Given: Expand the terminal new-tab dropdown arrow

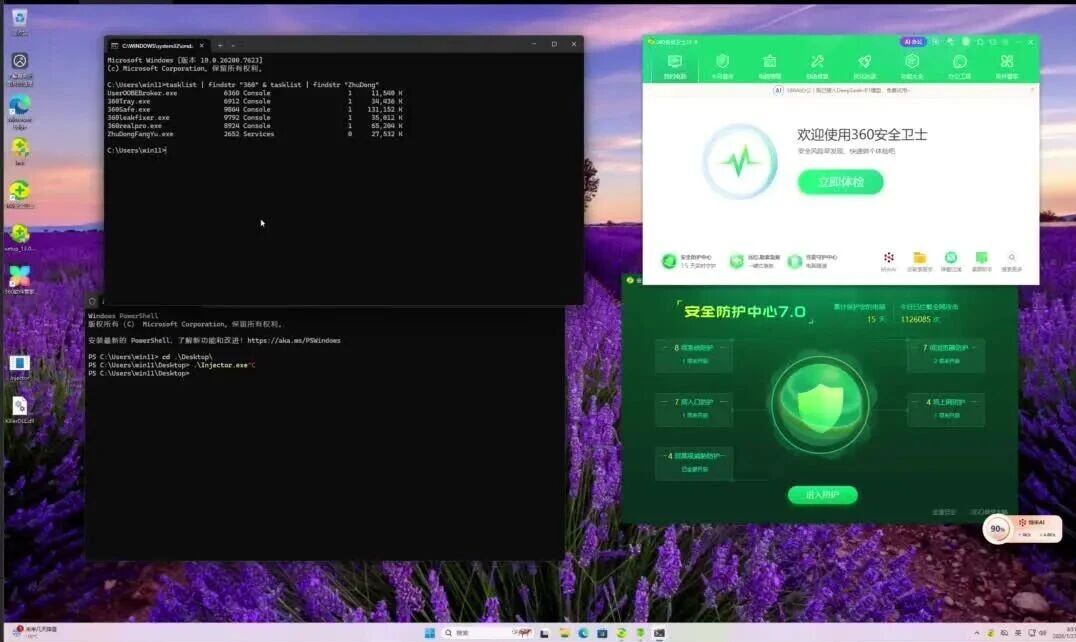Looking at the screenshot, I should click(233, 45).
